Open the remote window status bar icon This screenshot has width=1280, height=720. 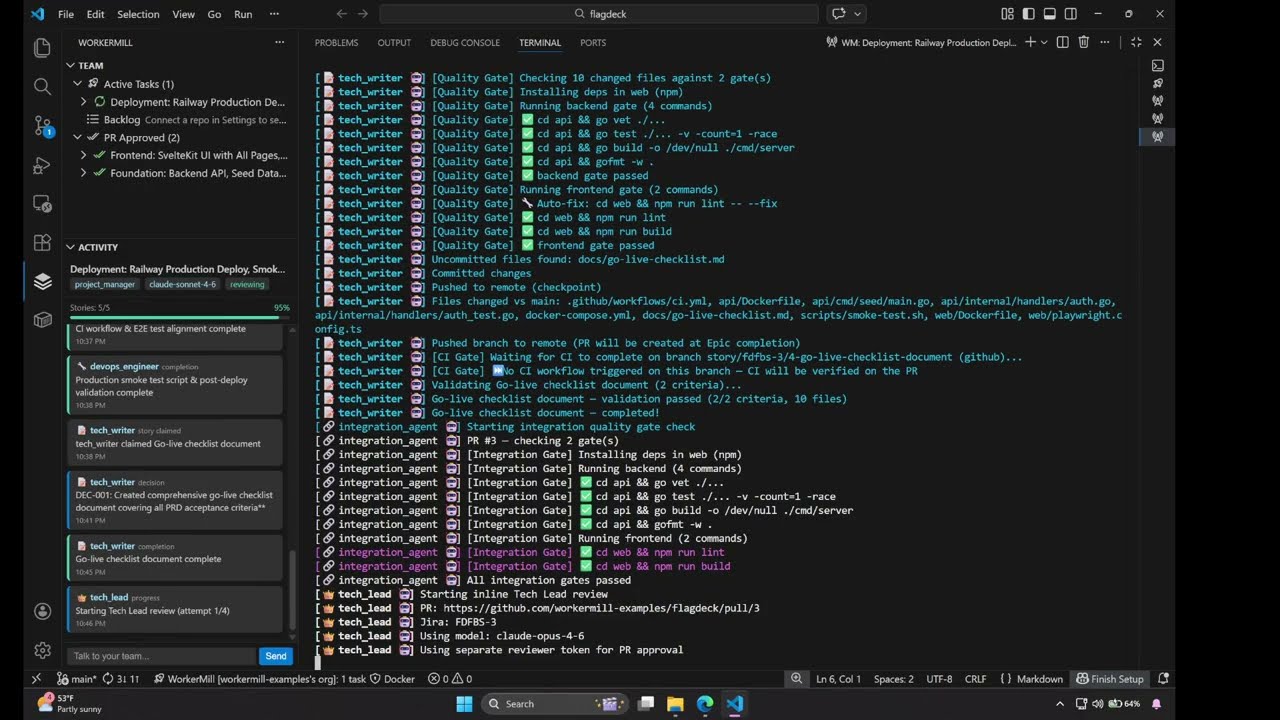click(x=37, y=678)
